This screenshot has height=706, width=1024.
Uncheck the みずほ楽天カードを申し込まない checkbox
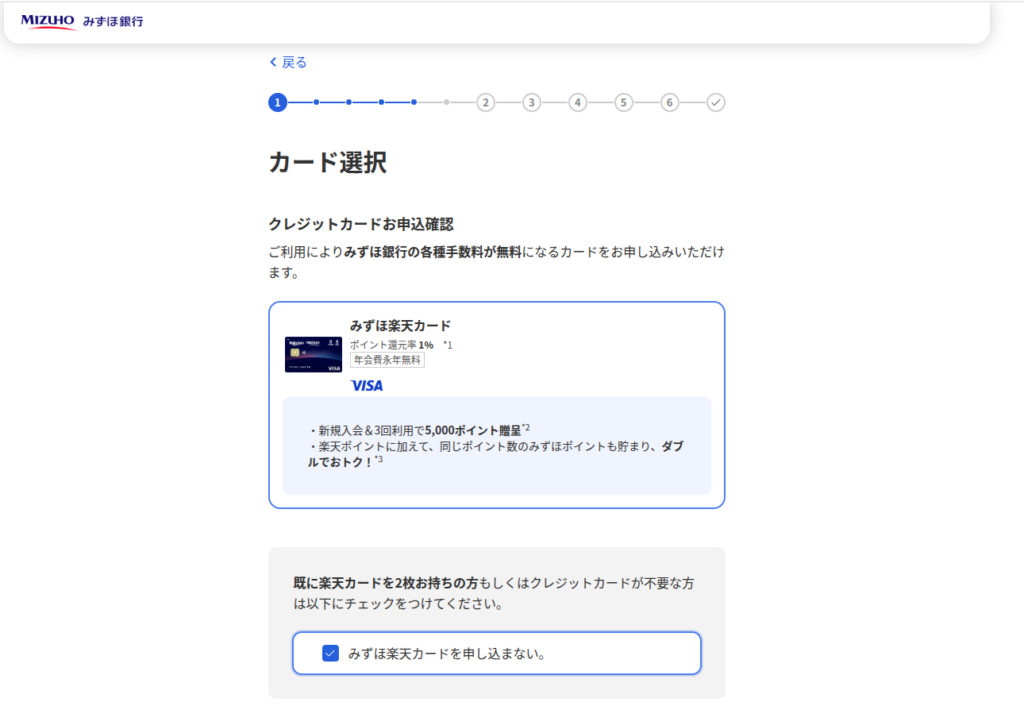pos(330,653)
